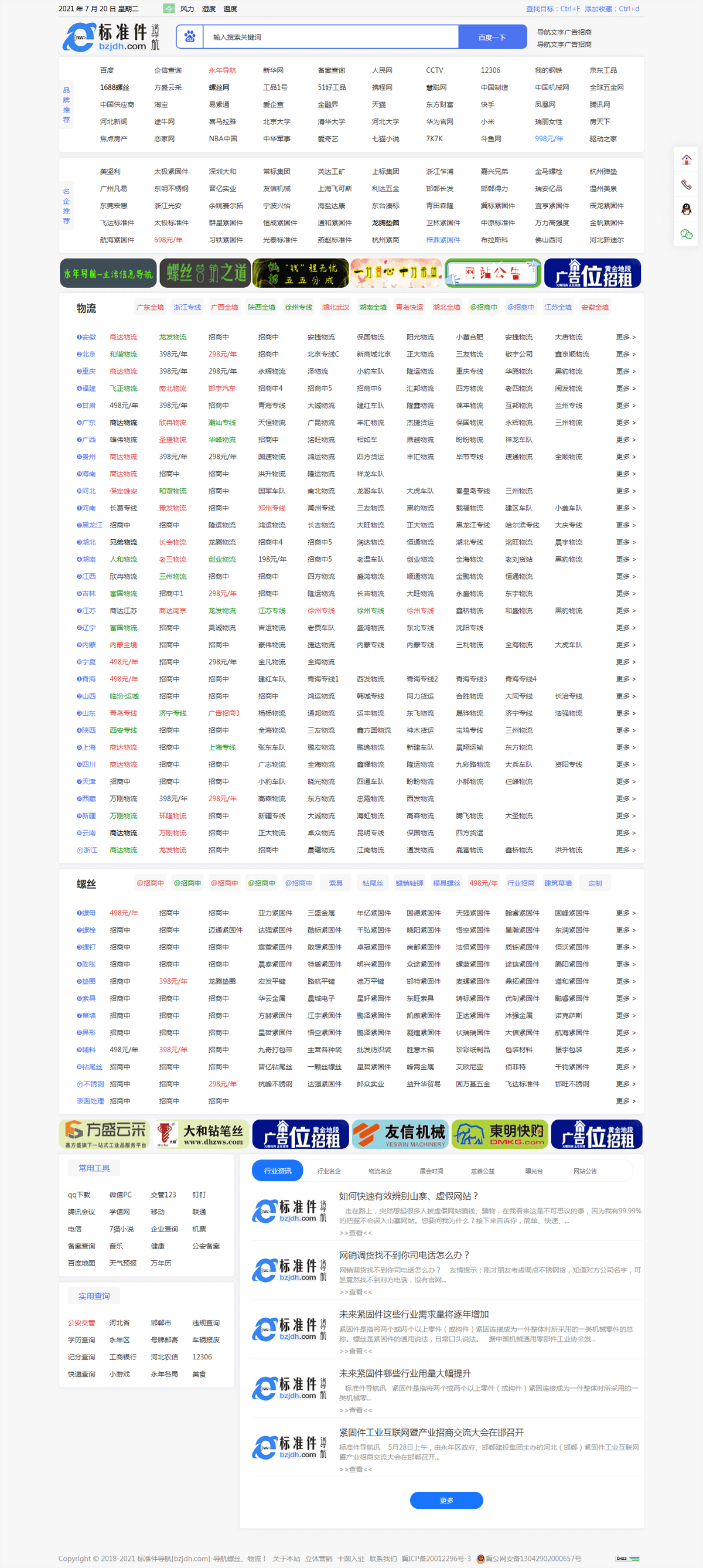This screenshot has height=1568, width=703.
Task: Click the blue 更多 button below articles
Action: coord(446,1500)
